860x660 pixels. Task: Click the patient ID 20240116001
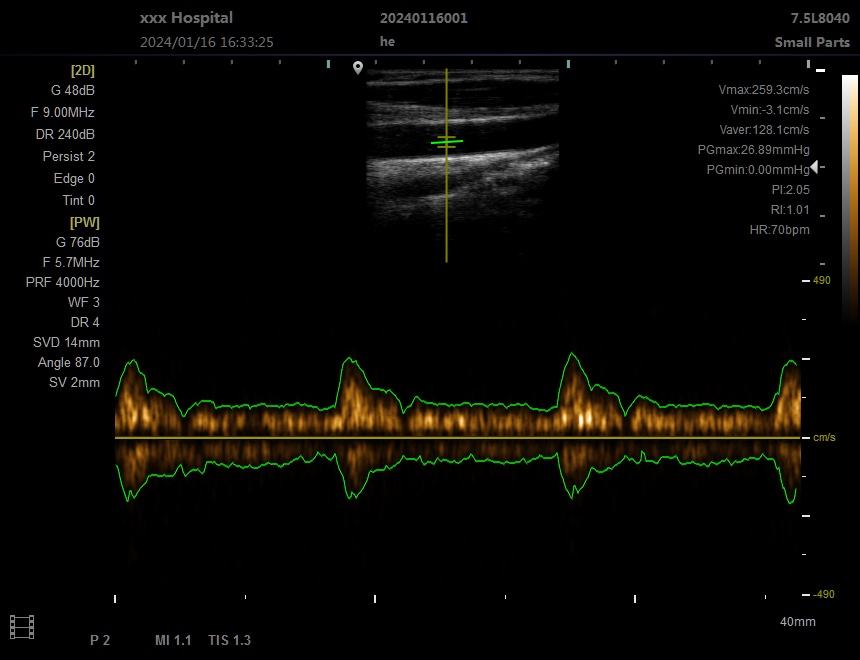pyautogui.click(x=424, y=18)
